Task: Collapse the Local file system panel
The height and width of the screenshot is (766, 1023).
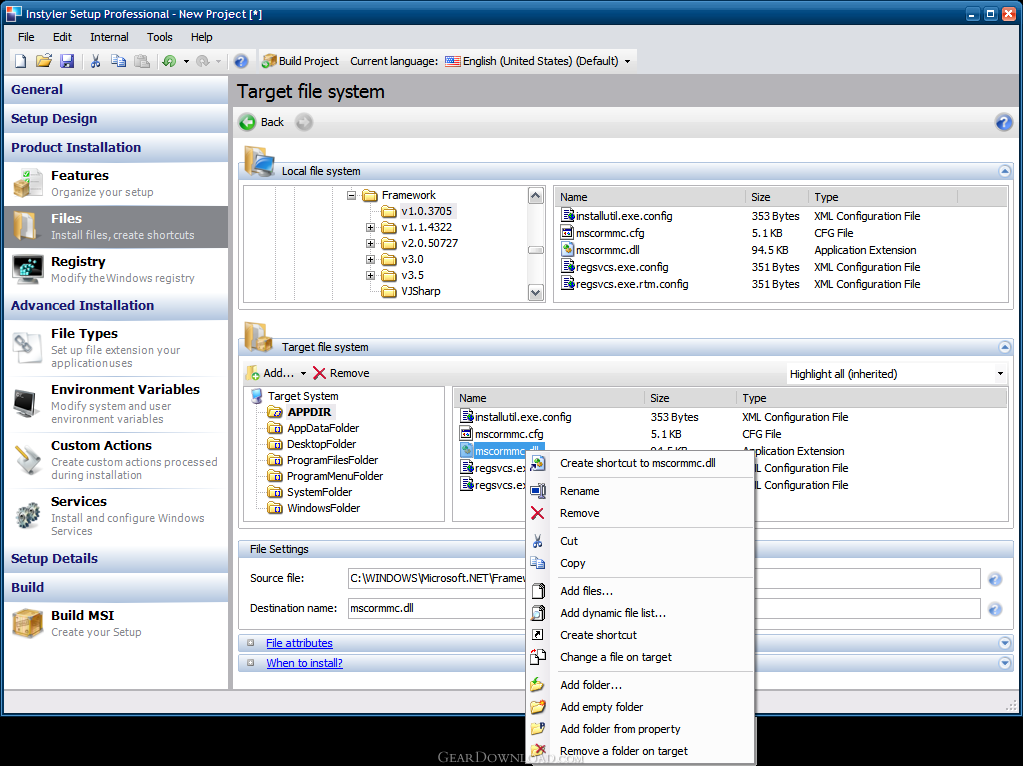Action: [x=1005, y=171]
